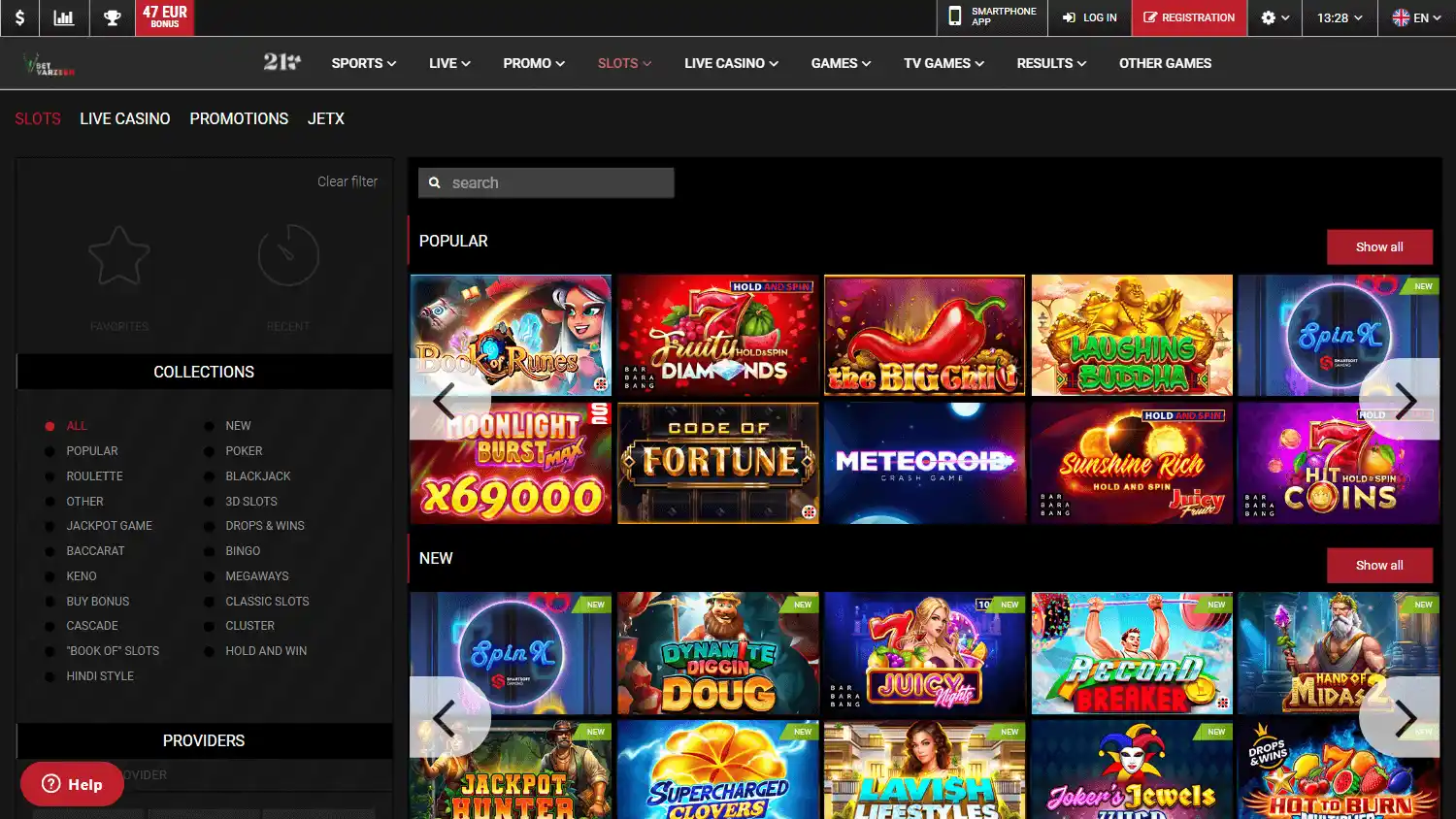Select the Live Casino sub-tab
The height and width of the screenshot is (819, 1456).
(x=125, y=118)
